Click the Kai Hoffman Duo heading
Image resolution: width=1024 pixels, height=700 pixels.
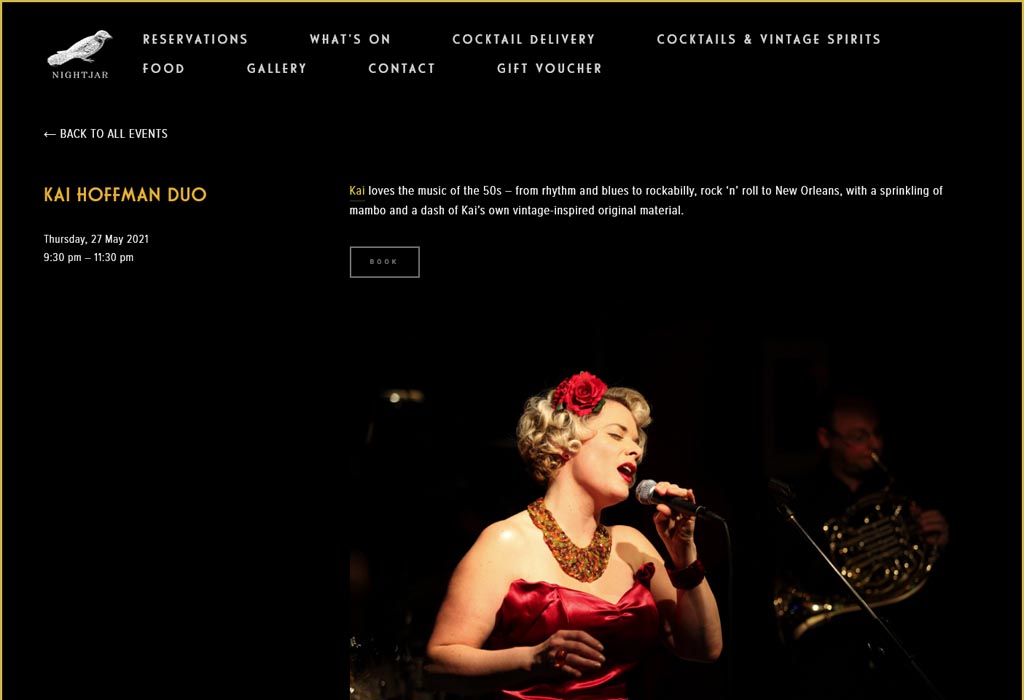pyautogui.click(x=125, y=195)
